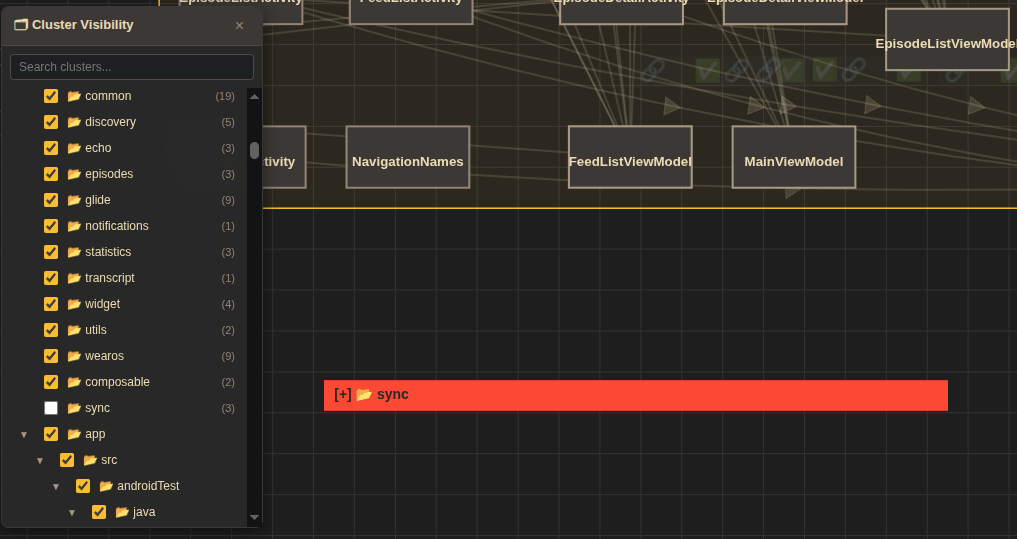Image resolution: width=1017 pixels, height=539 pixels.
Task: Select the EpisodeListViewModel node
Action: click(948, 40)
